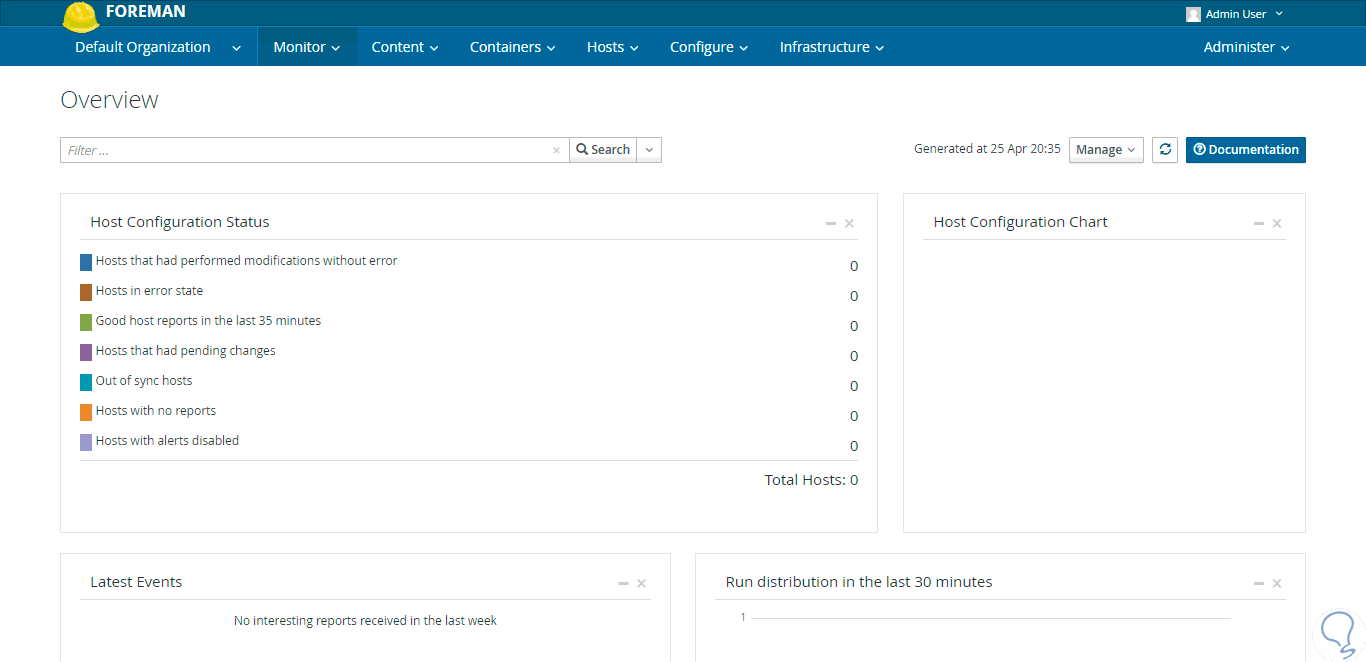Click the green Good host reports swatch
1366x662 pixels.
(86, 322)
